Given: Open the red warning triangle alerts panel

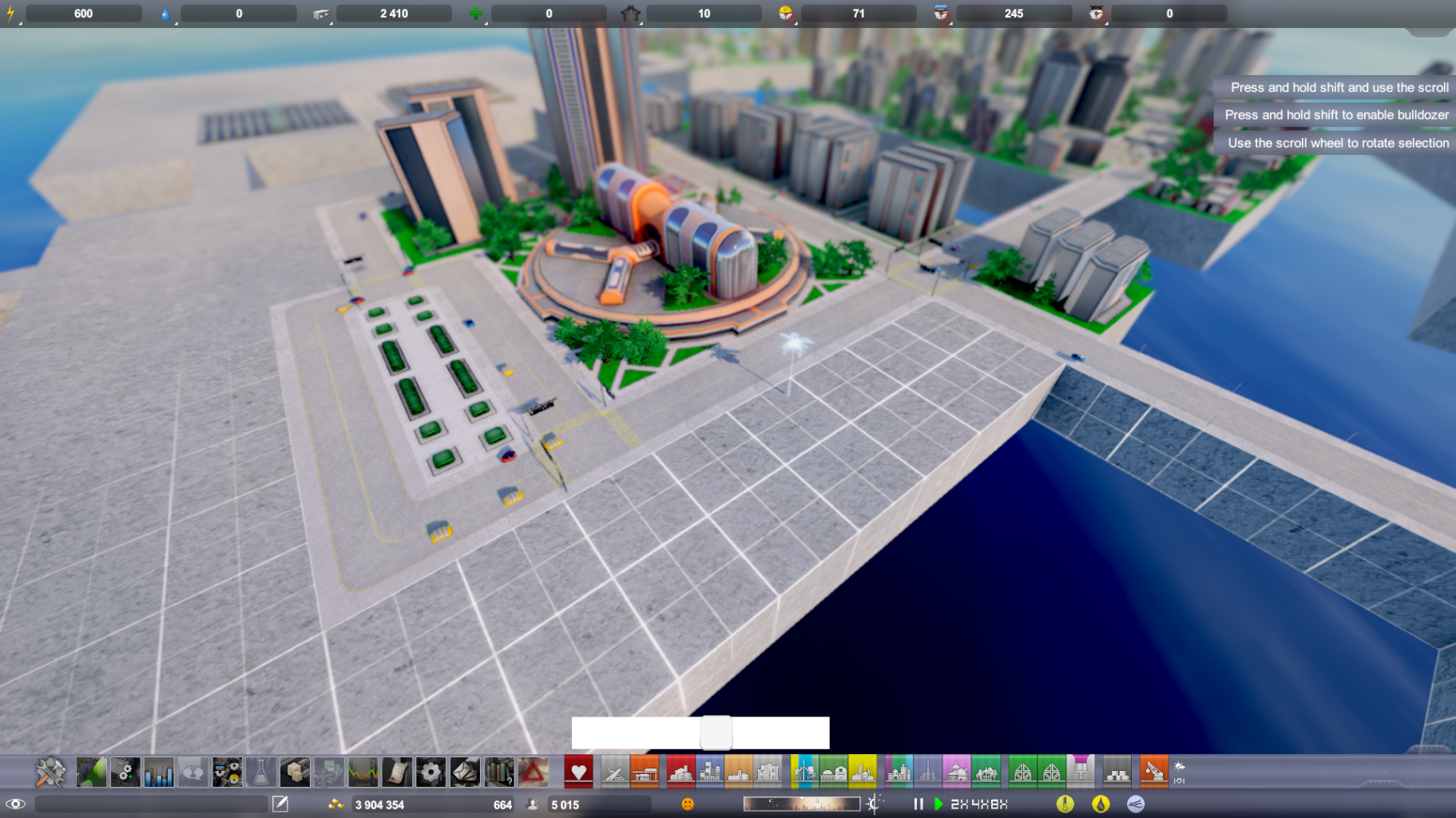Looking at the screenshot, I should click(533, 772).
